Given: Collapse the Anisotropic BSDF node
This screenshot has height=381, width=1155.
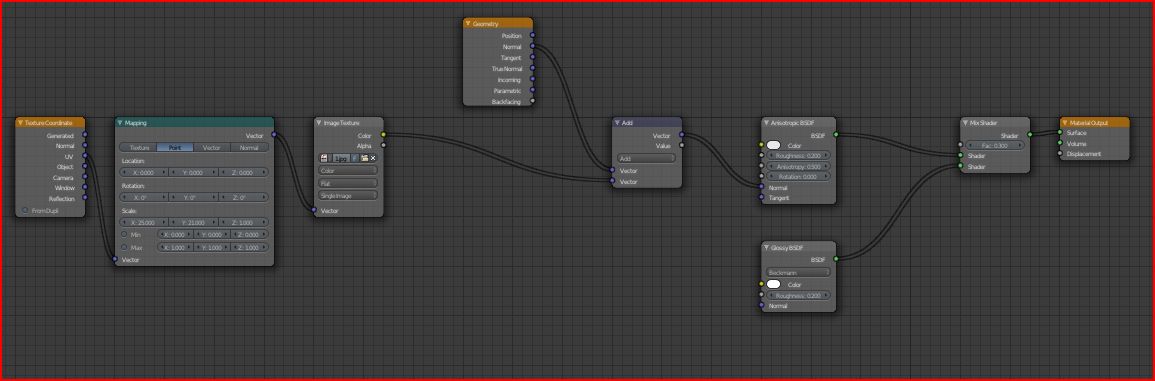Looking at the screenshot, I should [766, 123].
